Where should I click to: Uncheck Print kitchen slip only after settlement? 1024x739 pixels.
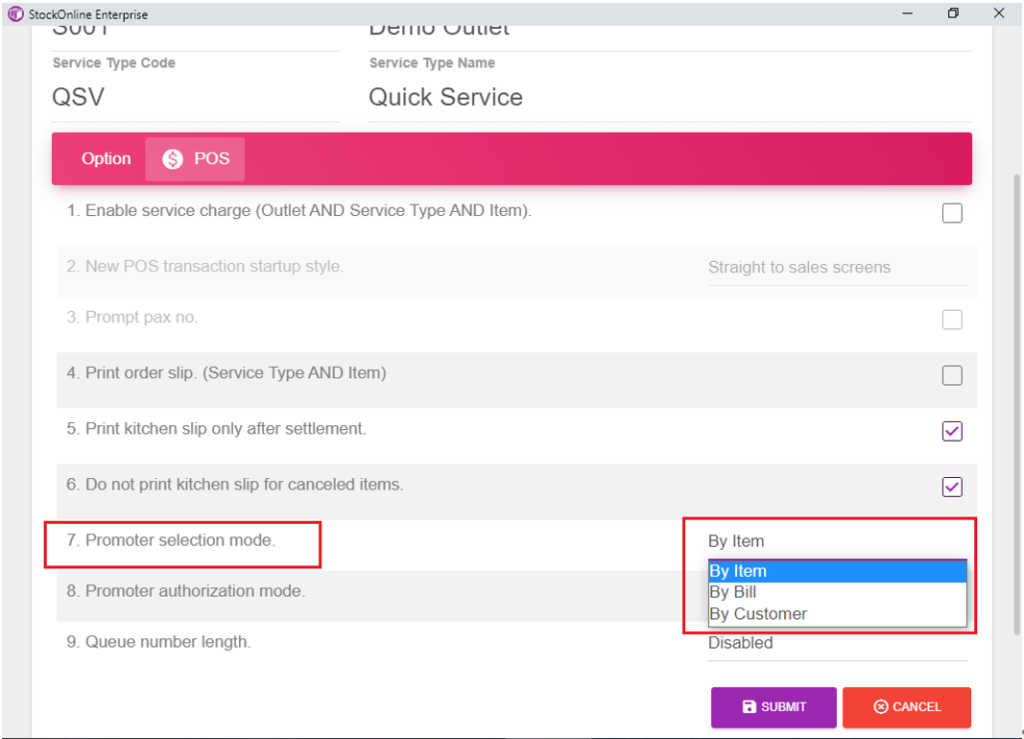(952, 431)
